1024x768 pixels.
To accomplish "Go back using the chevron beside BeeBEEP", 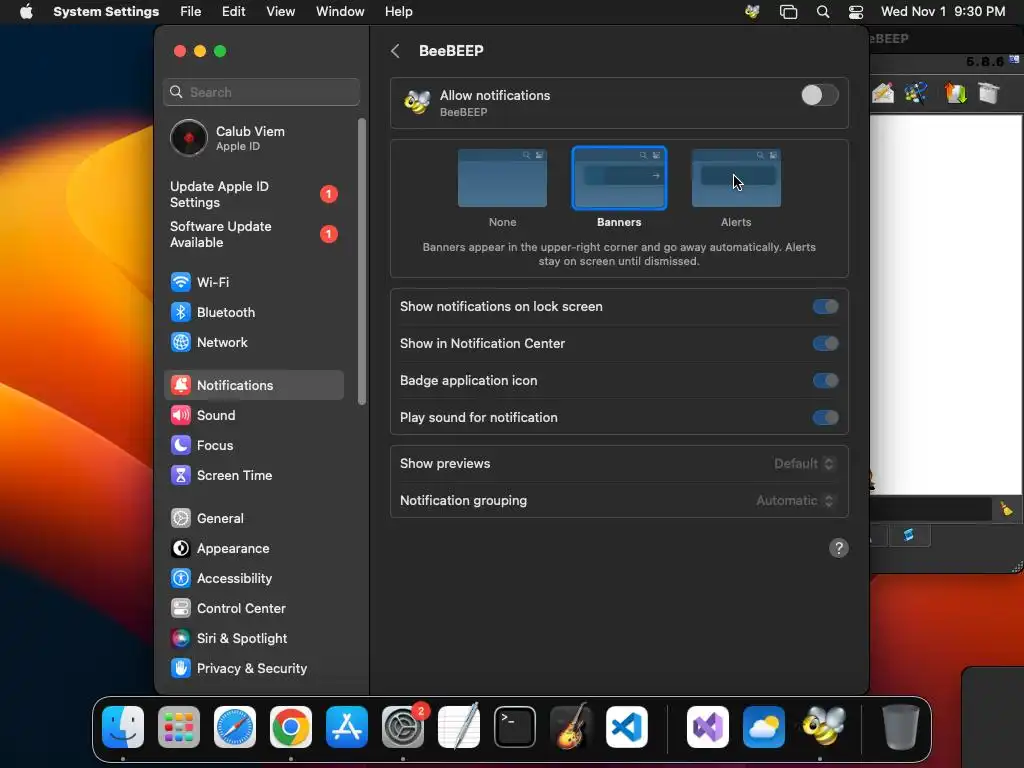I will click(x=395, y=51).
